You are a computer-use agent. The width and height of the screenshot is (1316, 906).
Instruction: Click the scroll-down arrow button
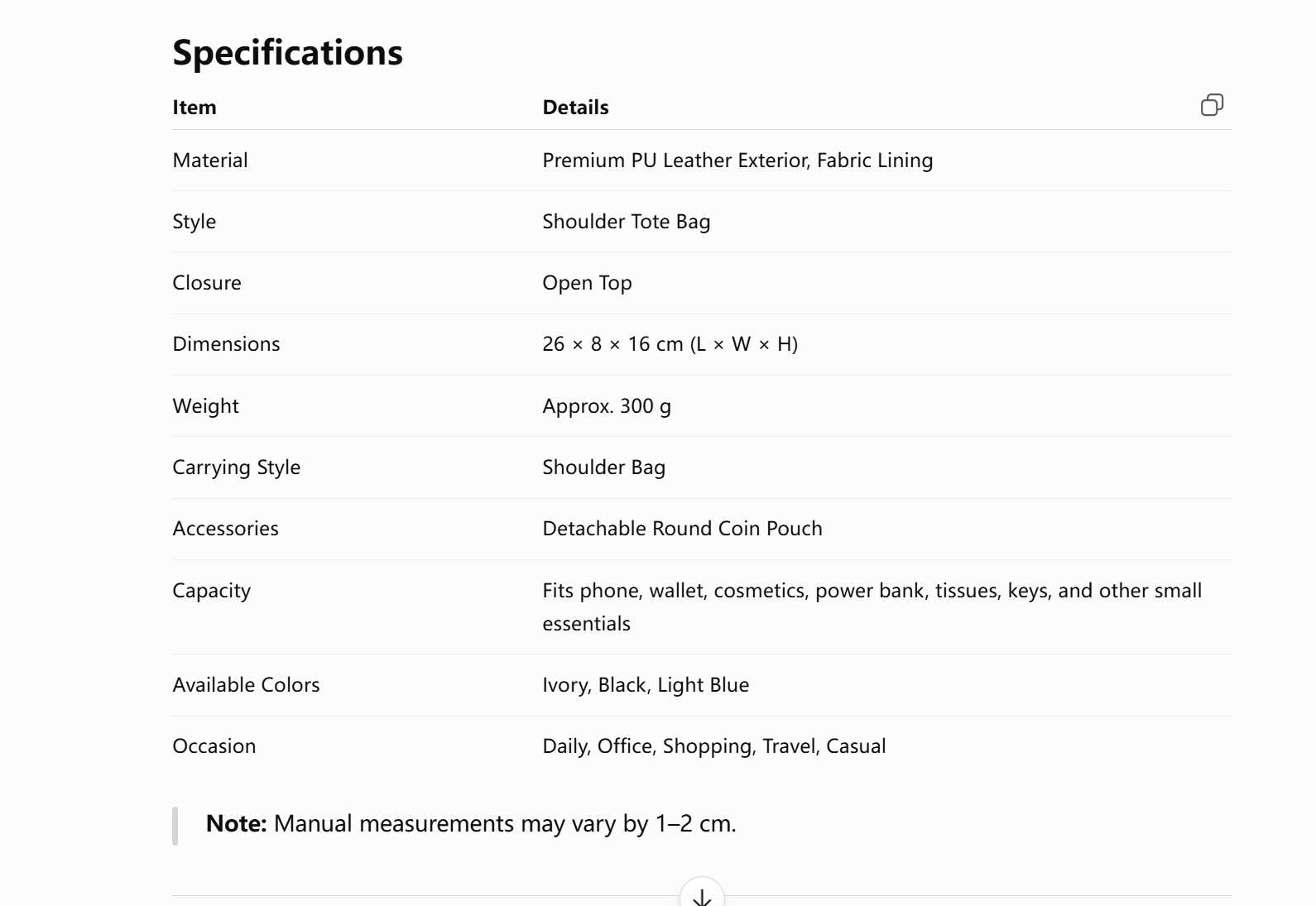pyautogui.click(x=702, y=894)
